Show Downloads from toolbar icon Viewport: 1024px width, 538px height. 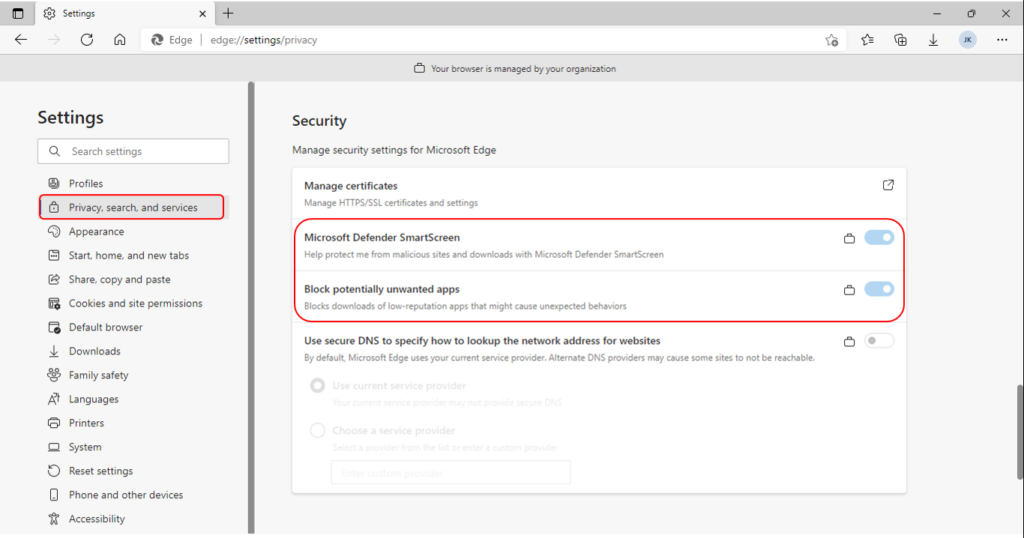coord(933,40)
